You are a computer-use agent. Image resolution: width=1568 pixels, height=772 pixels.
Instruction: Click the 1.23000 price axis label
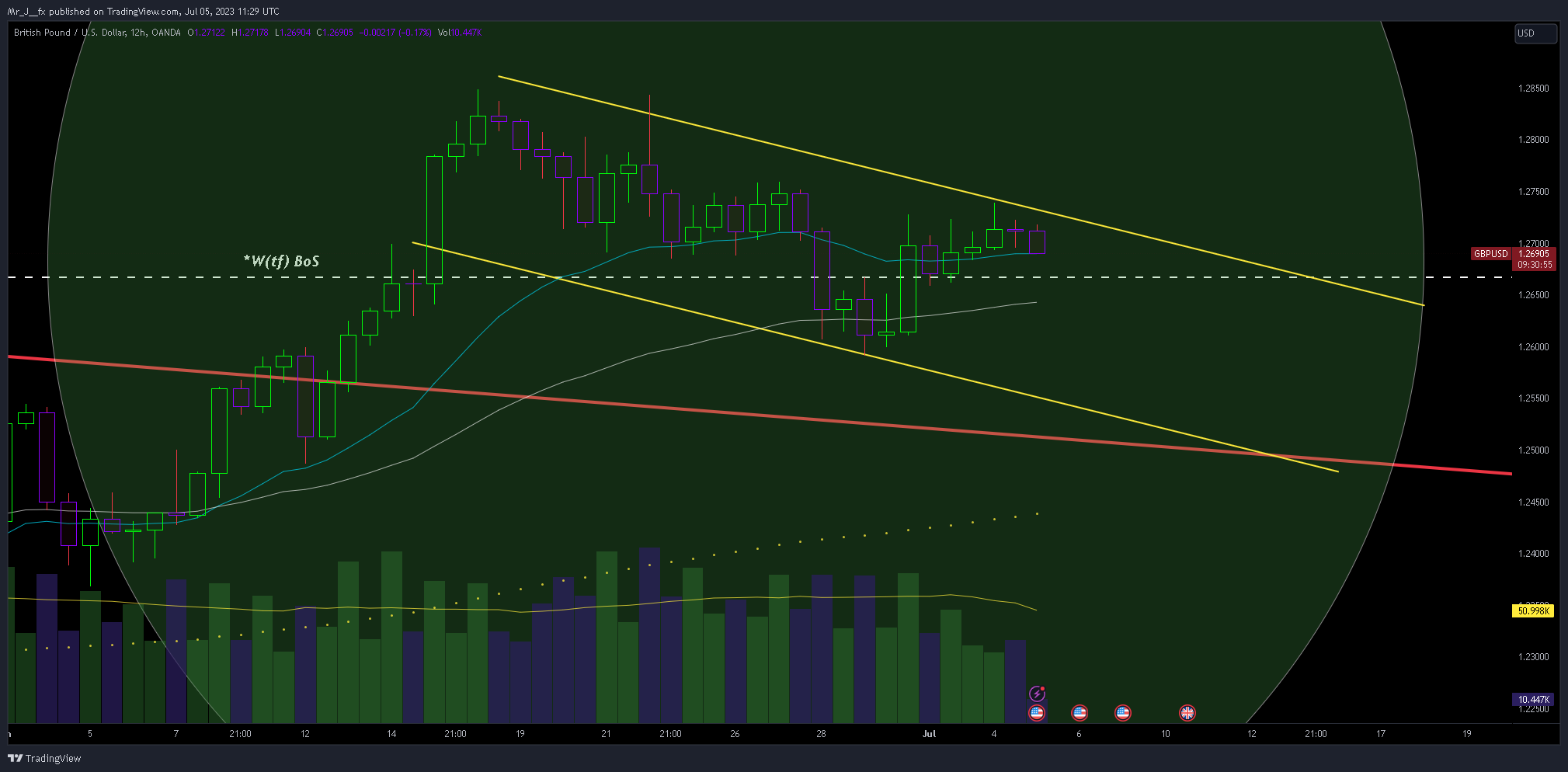click(x=1533, y=657)
